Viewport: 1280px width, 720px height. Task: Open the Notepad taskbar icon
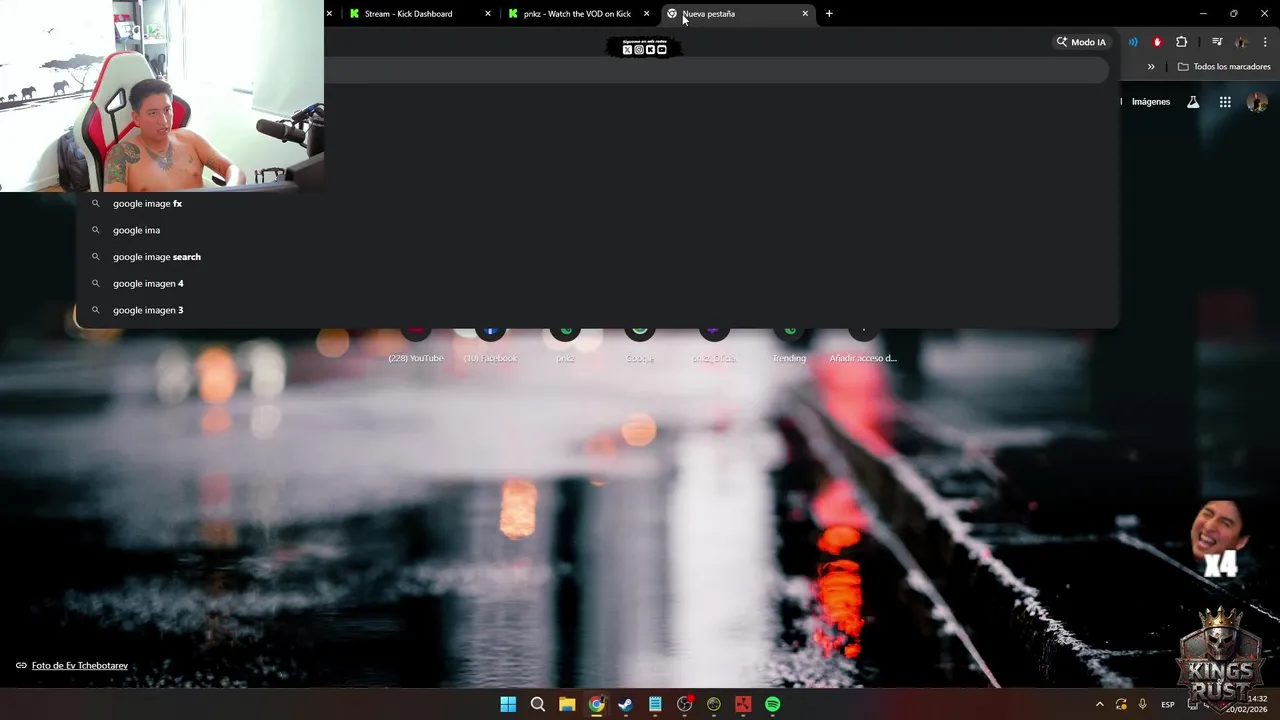(655, 704)
